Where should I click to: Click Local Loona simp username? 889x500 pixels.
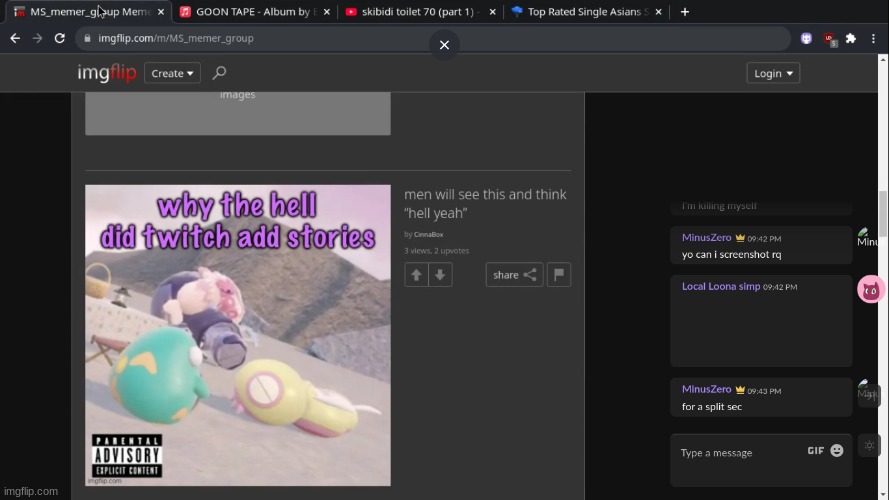point(721,286)
